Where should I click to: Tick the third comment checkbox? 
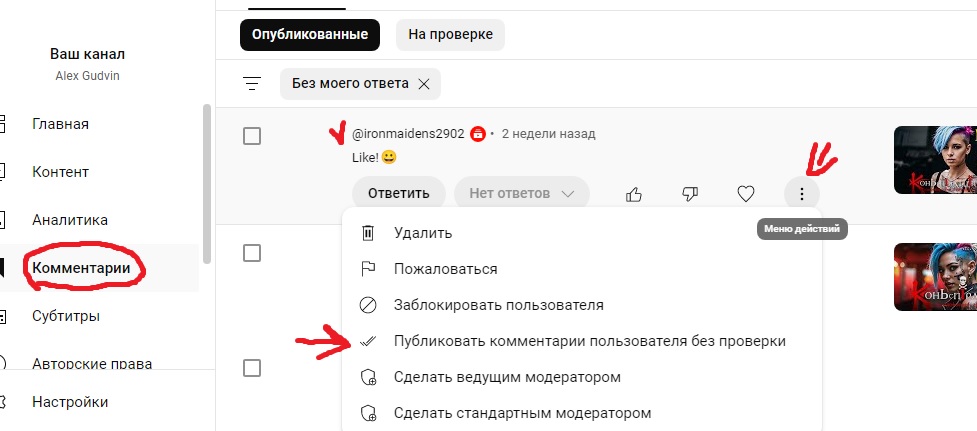(x=252, y=368)
